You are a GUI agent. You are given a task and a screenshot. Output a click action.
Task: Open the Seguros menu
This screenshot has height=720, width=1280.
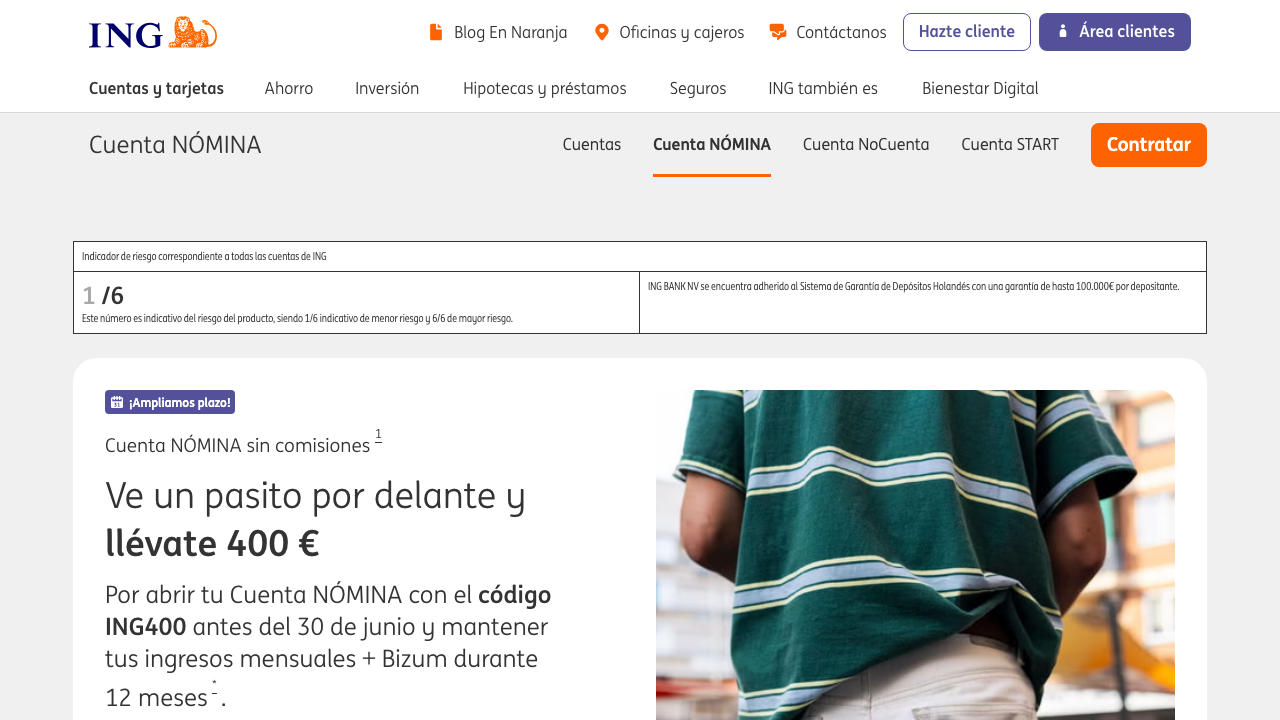[698, 88]
